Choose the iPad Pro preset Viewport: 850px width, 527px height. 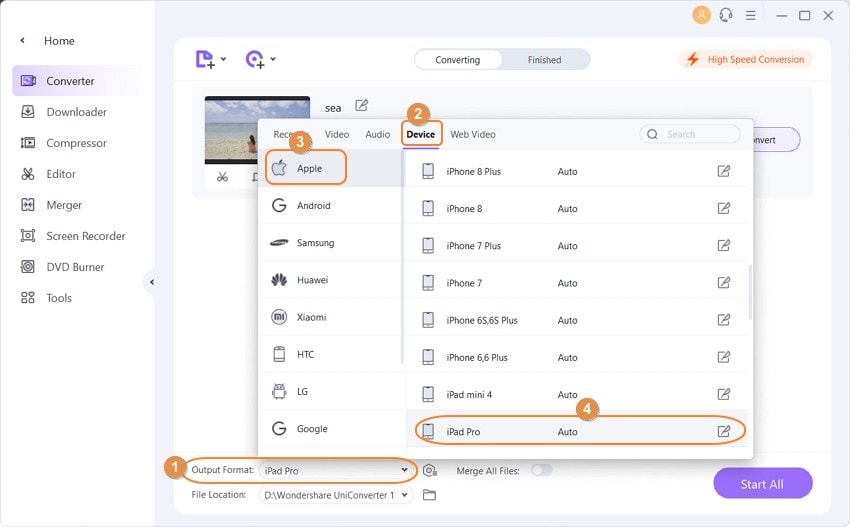(577, 432)
